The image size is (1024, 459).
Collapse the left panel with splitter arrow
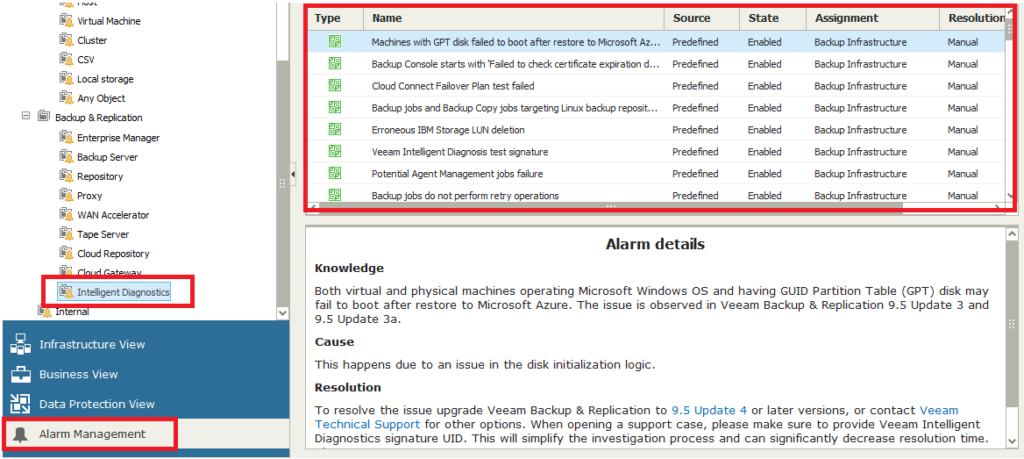coord(293,174)
